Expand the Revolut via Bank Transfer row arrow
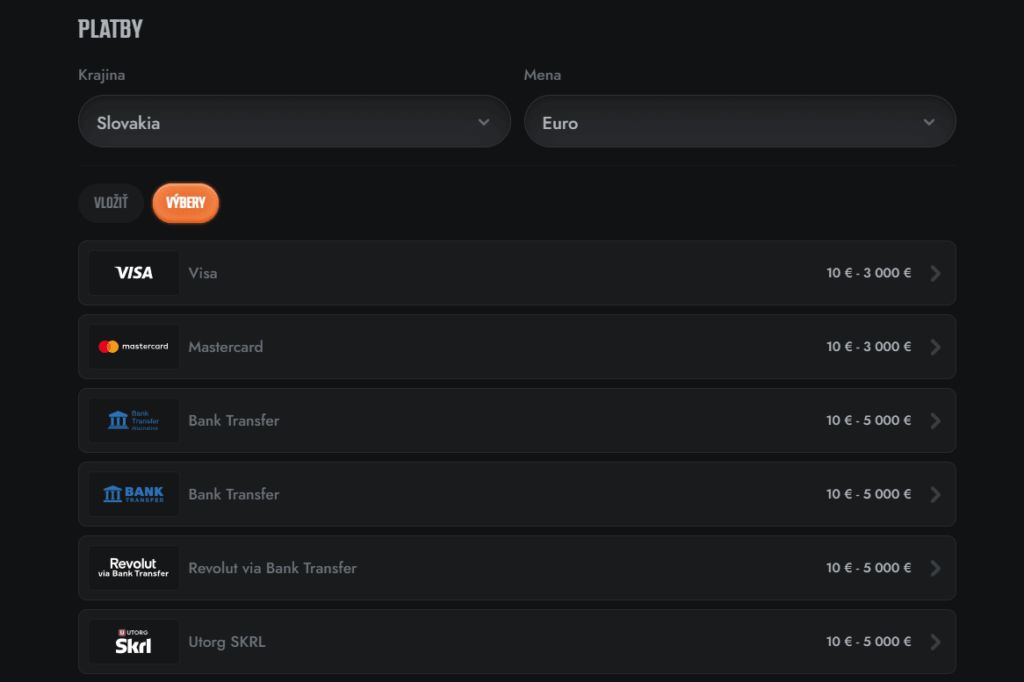 coord(935,568)
